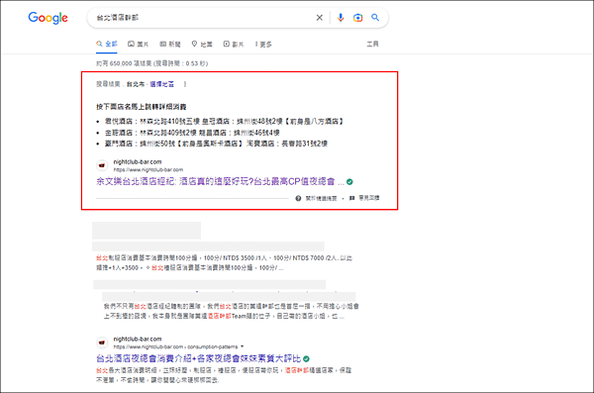Expand the arrow after consumption-patterns URL
This screenshot has width=594, height=393.
pos(242,346)
